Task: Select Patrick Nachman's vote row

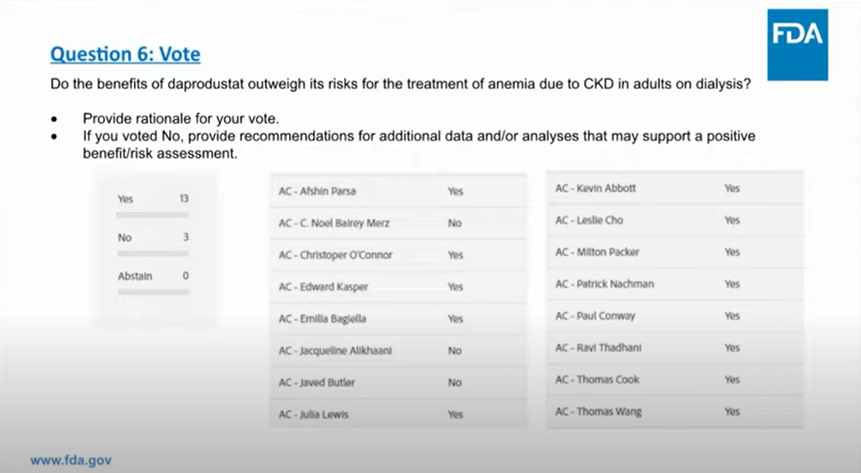Action: coord(674,284)
